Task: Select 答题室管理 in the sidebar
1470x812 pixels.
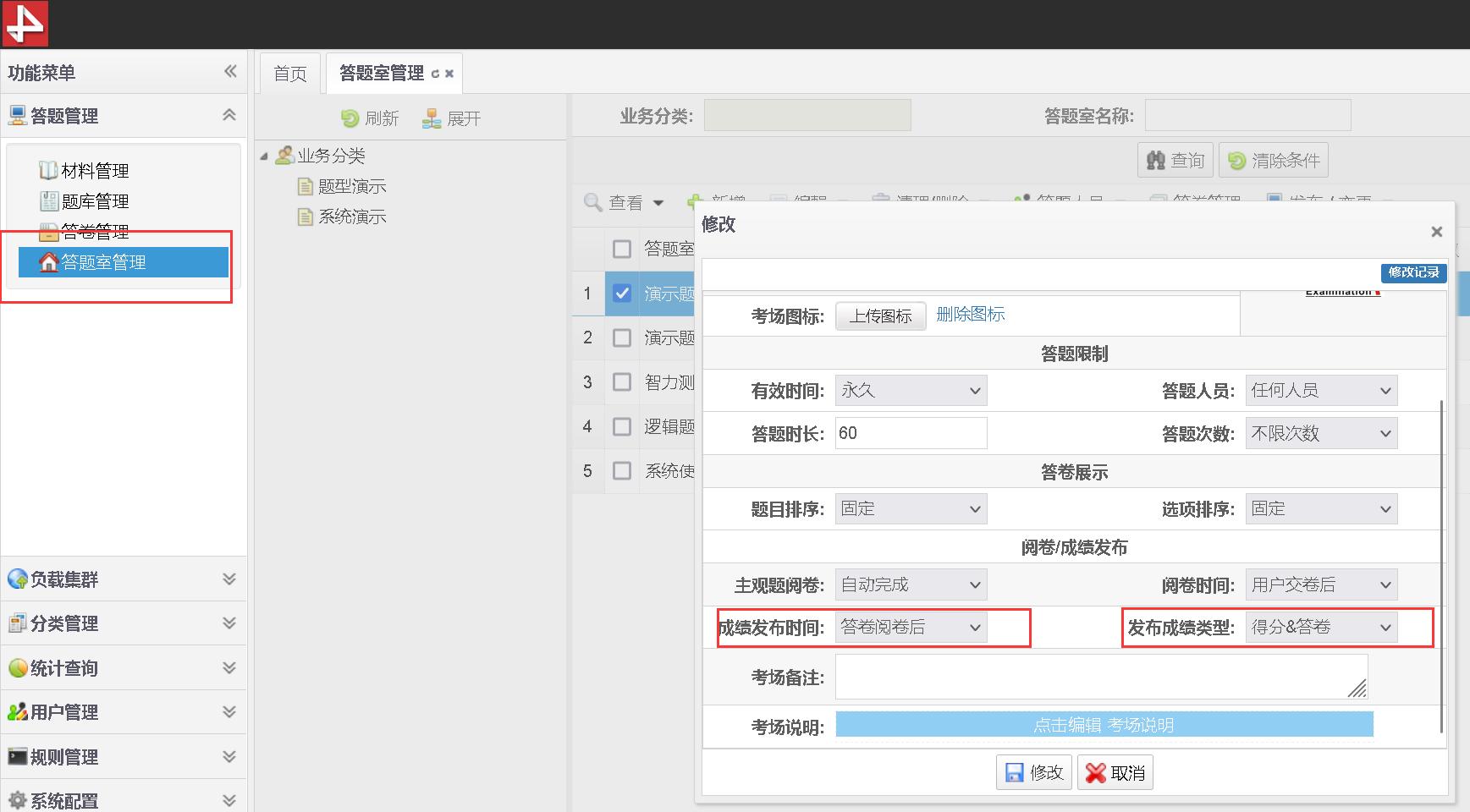Action: click(124, 262)
